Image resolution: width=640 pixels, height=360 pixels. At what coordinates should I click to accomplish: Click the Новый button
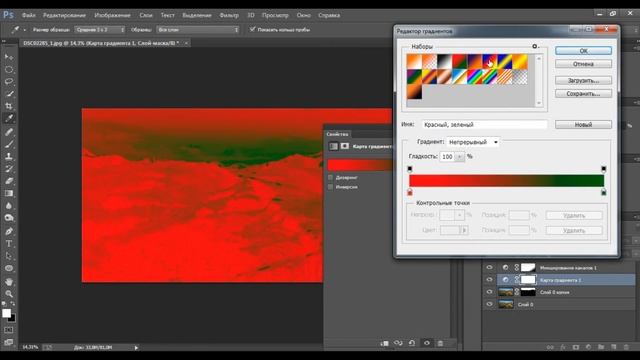(583, 125)
